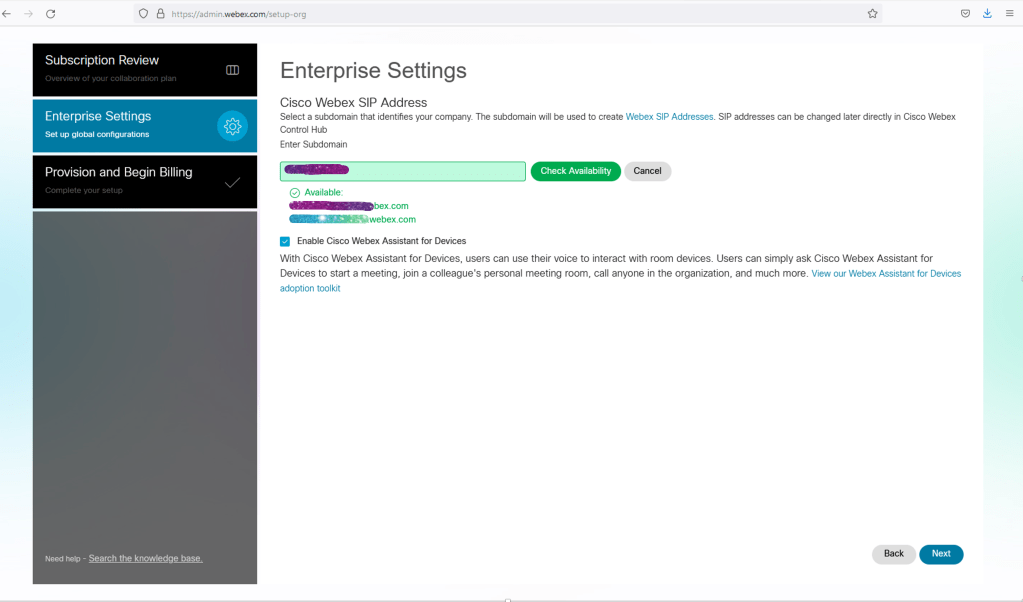This screenshot has width=1023, height=602.
Task: Click Cancel next to subdomain field
Action: coord(647,171)
